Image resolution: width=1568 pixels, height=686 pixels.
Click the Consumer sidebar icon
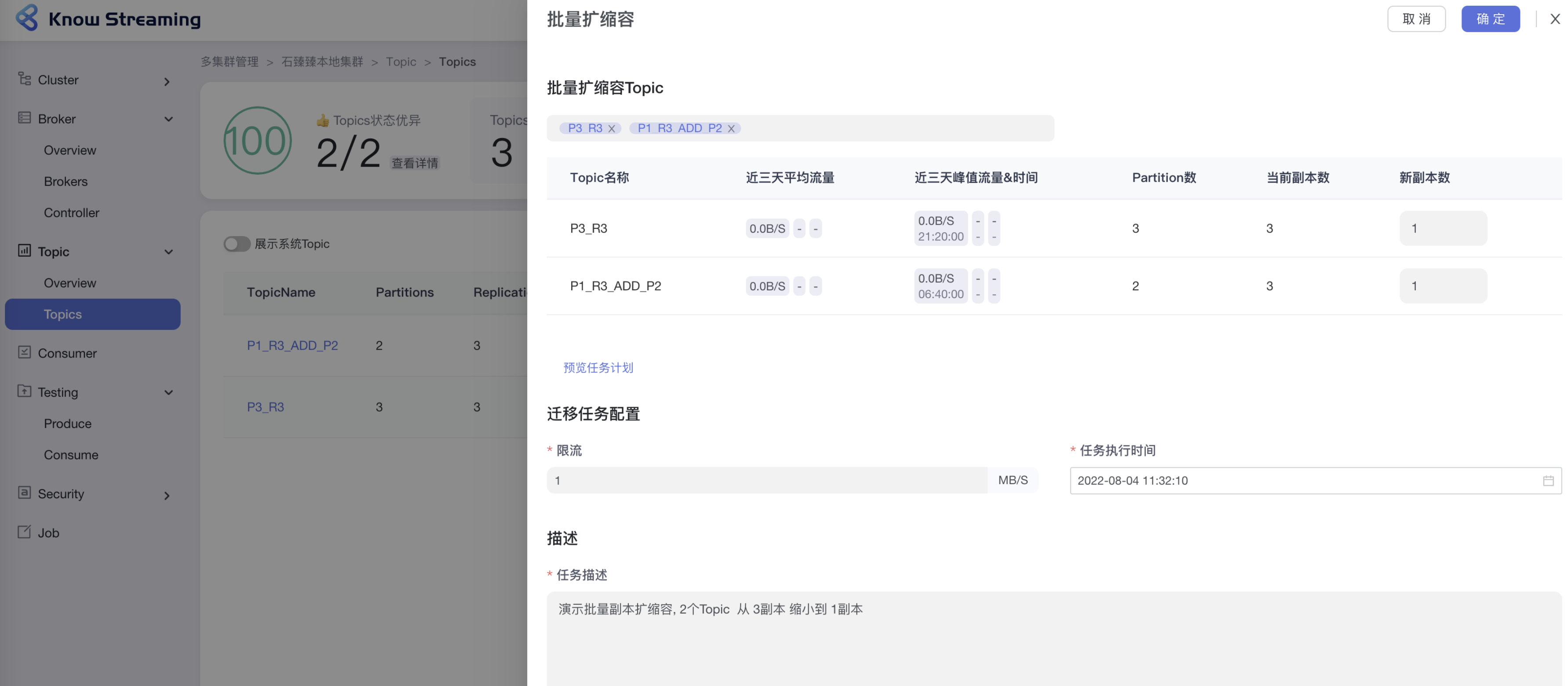[x=24, y=353]
